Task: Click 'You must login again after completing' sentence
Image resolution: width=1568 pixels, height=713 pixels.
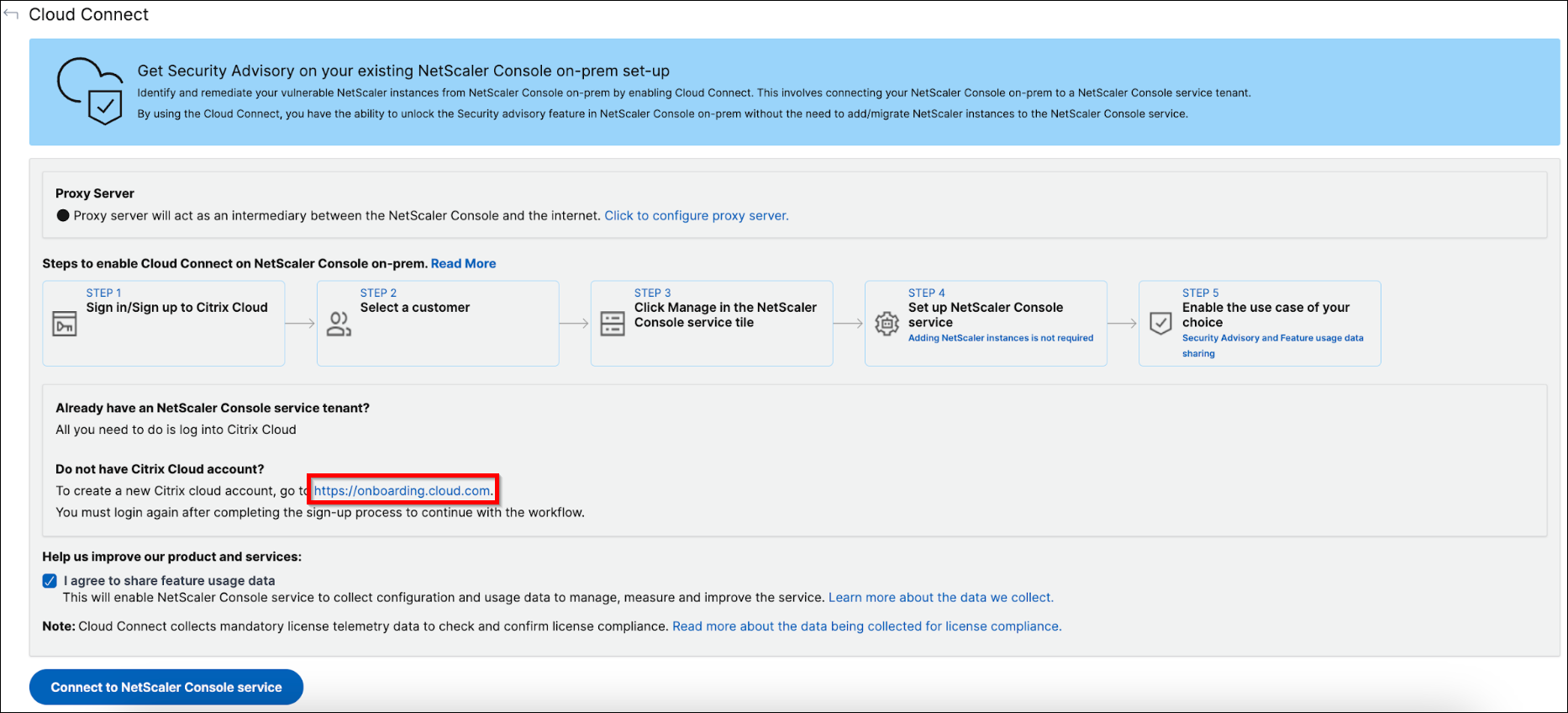Action: pos(320,512)
